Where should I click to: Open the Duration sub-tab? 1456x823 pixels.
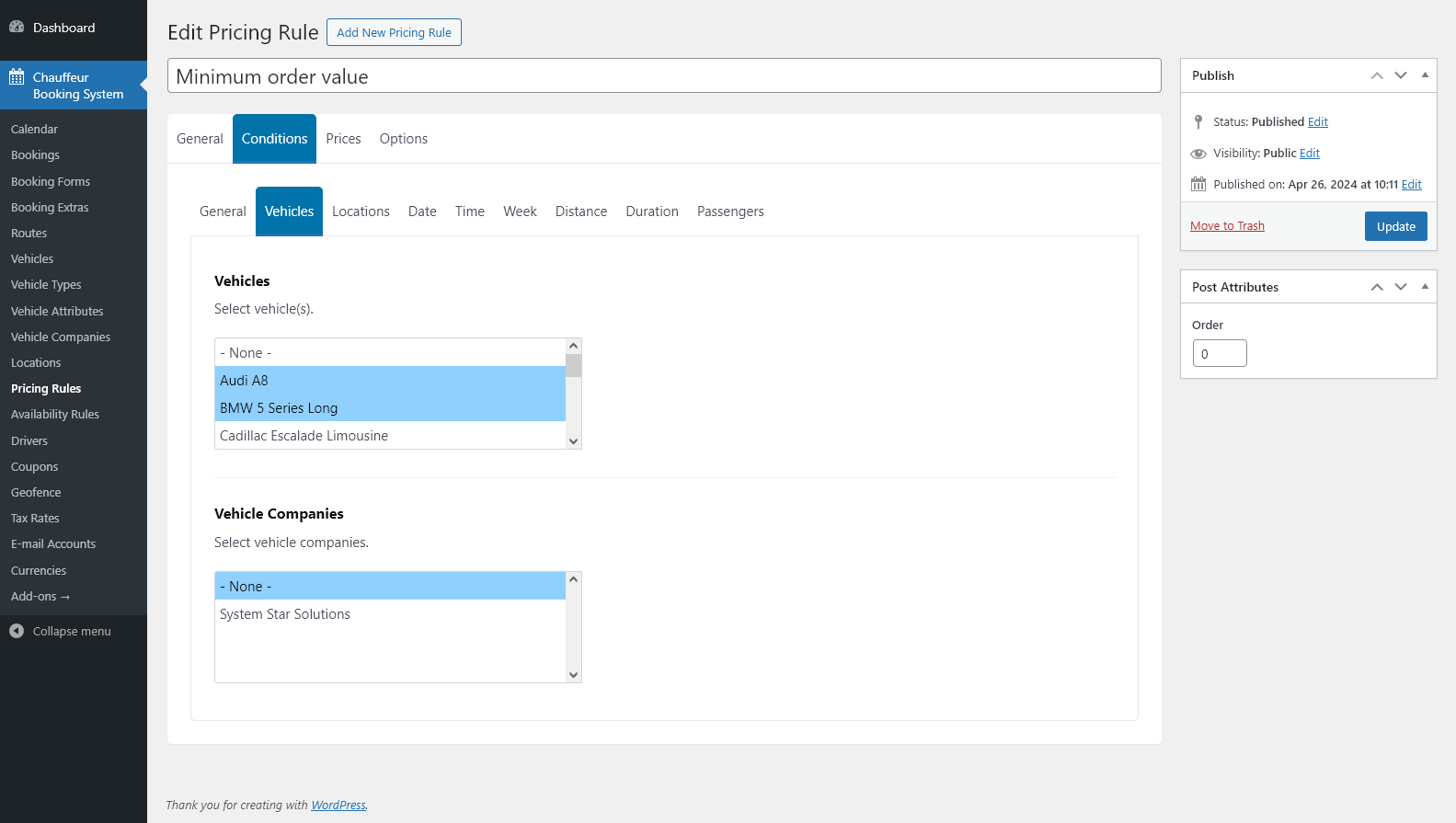[652, 211]
